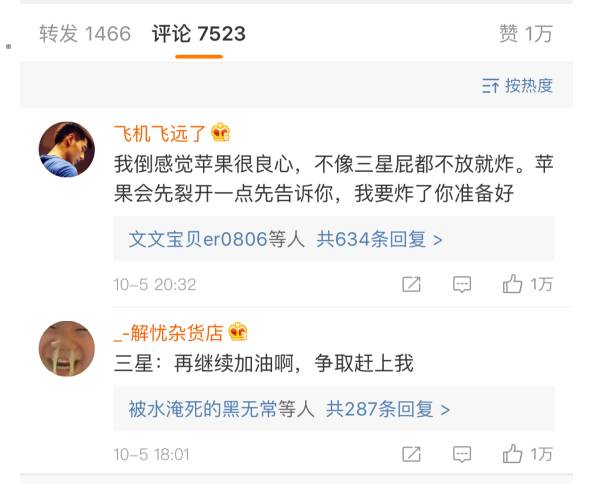This screenshot has height=484, width=611.
Task: View 飞机飞远了 avatar photo
Action: pyautogui.click(x=67, y=150)
